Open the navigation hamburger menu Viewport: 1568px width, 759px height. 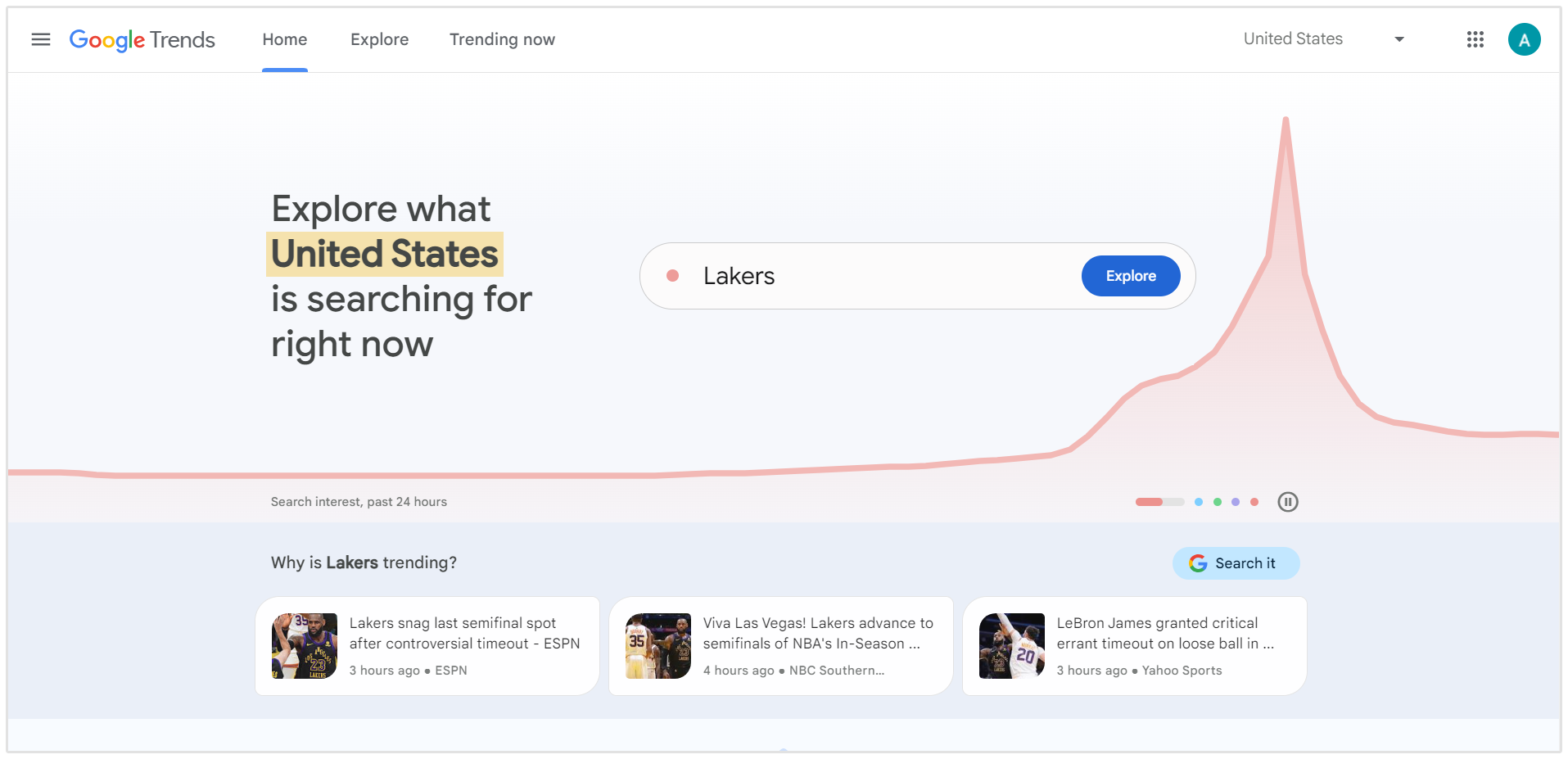coord(40,38)
